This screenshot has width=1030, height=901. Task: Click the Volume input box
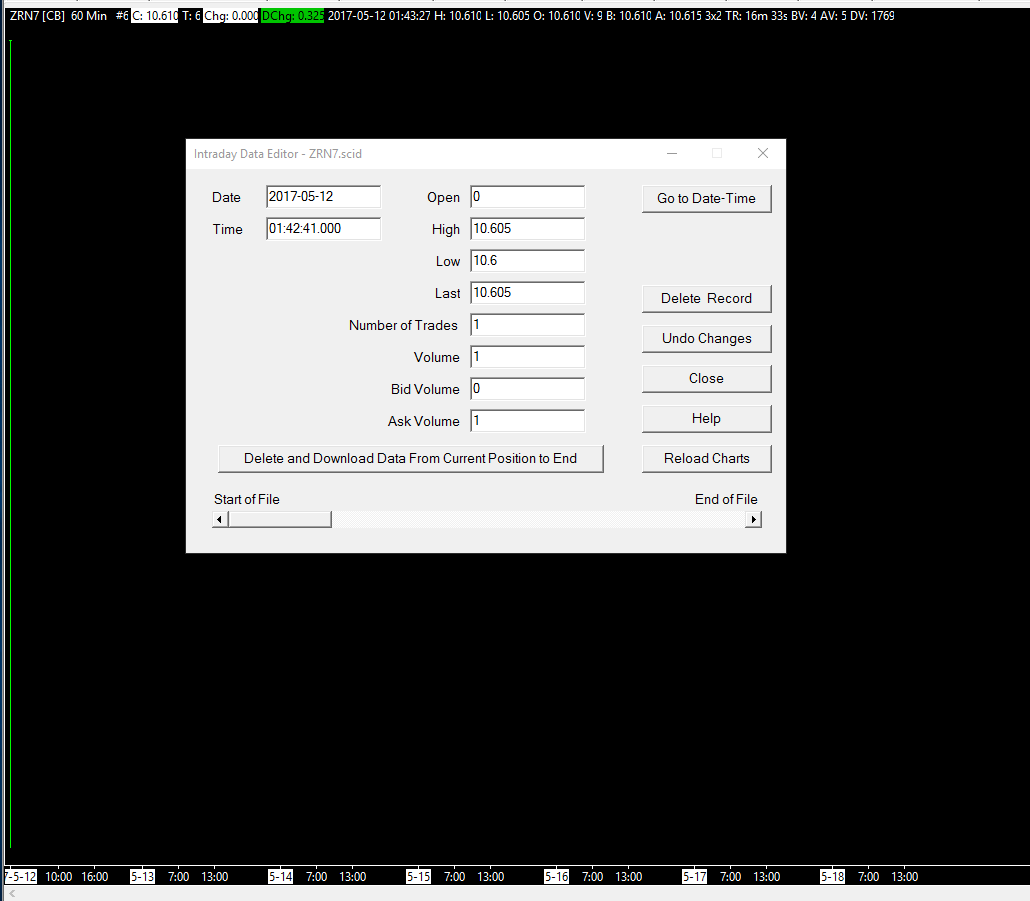(x=527, y=357)
